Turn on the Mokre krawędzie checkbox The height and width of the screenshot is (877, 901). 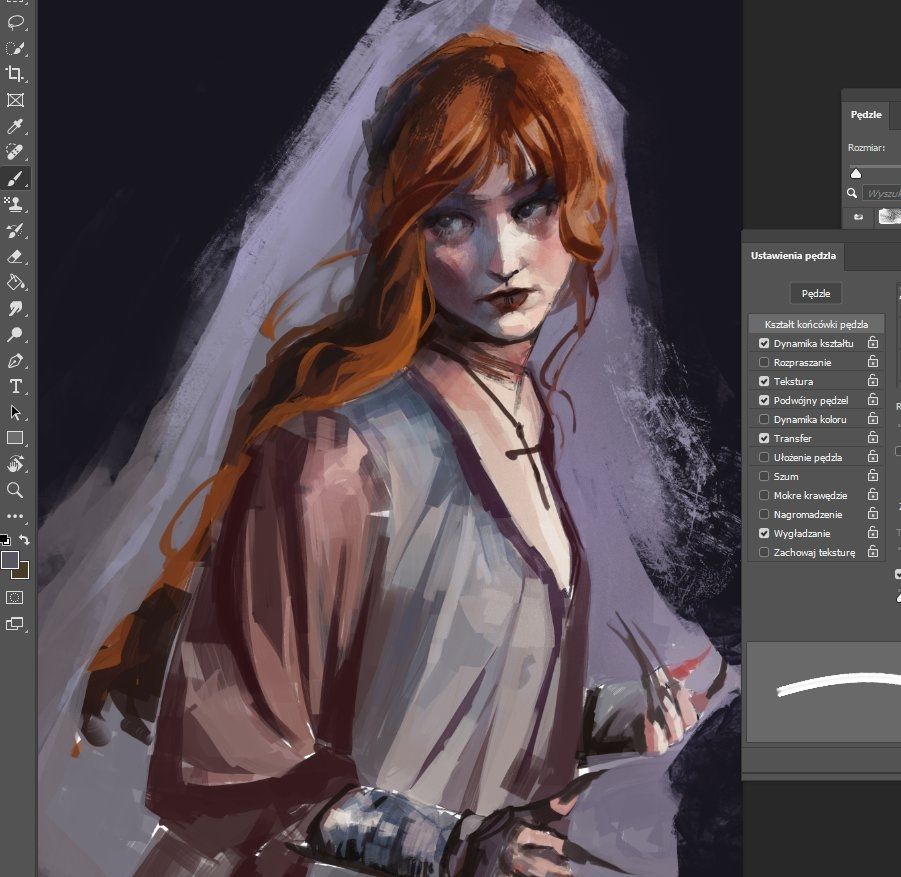pos(764,495)
